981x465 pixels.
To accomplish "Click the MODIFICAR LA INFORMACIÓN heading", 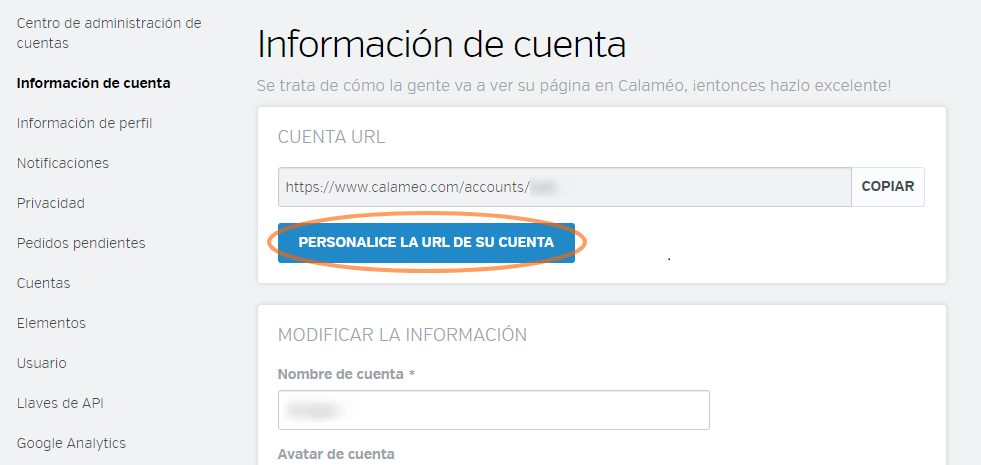I will (x=402, y=334).
